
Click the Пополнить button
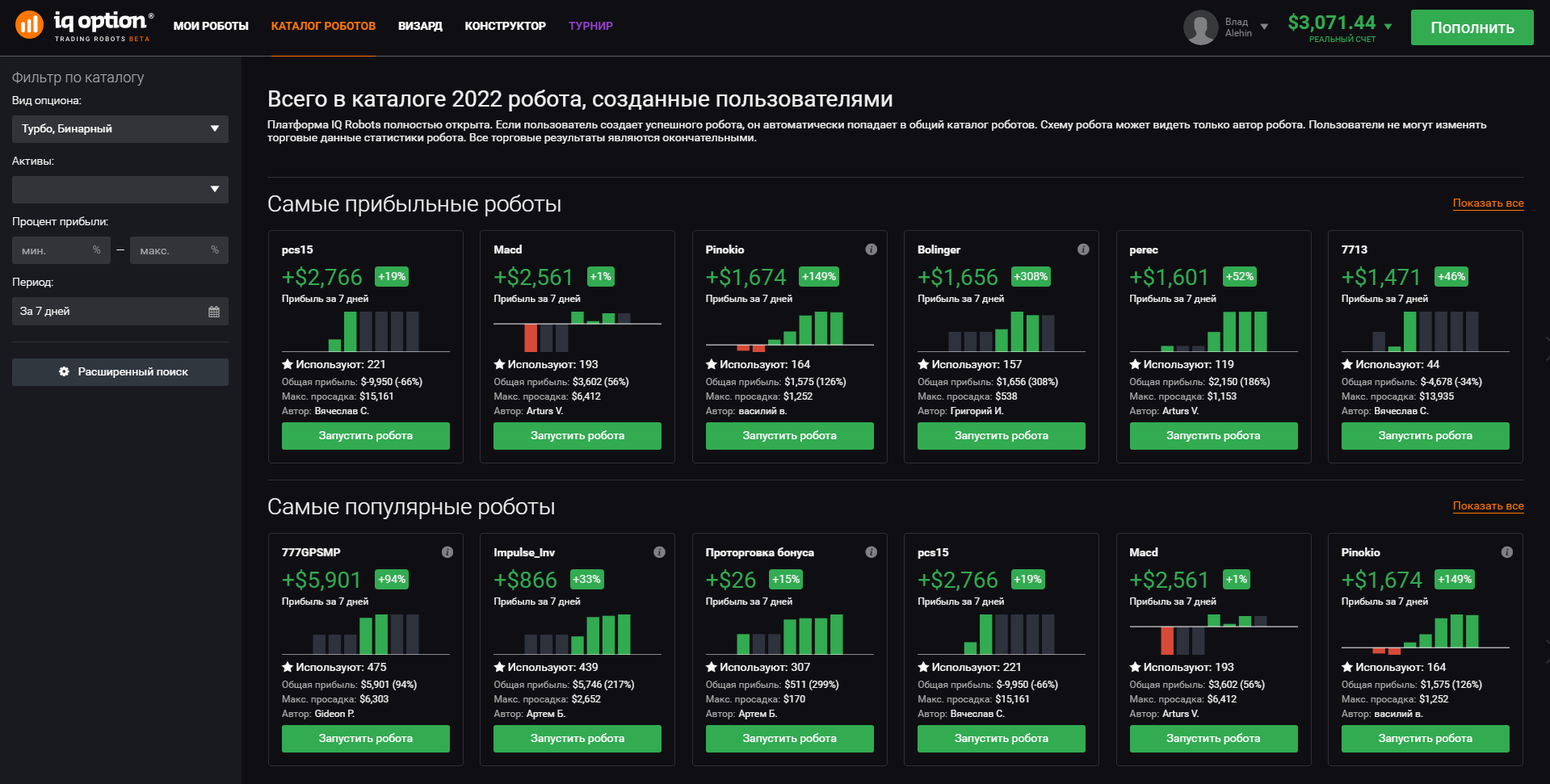1472,27
